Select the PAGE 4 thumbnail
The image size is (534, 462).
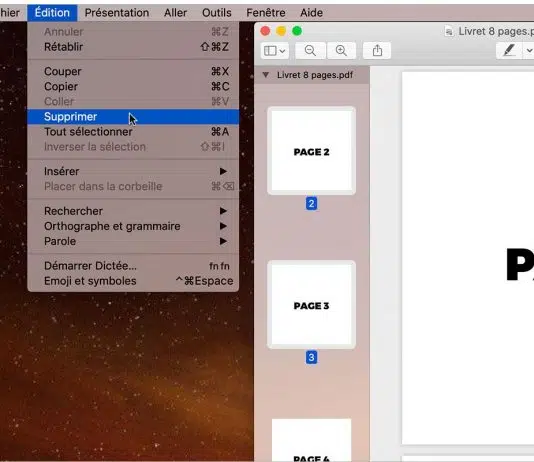(x=311, y=440)
